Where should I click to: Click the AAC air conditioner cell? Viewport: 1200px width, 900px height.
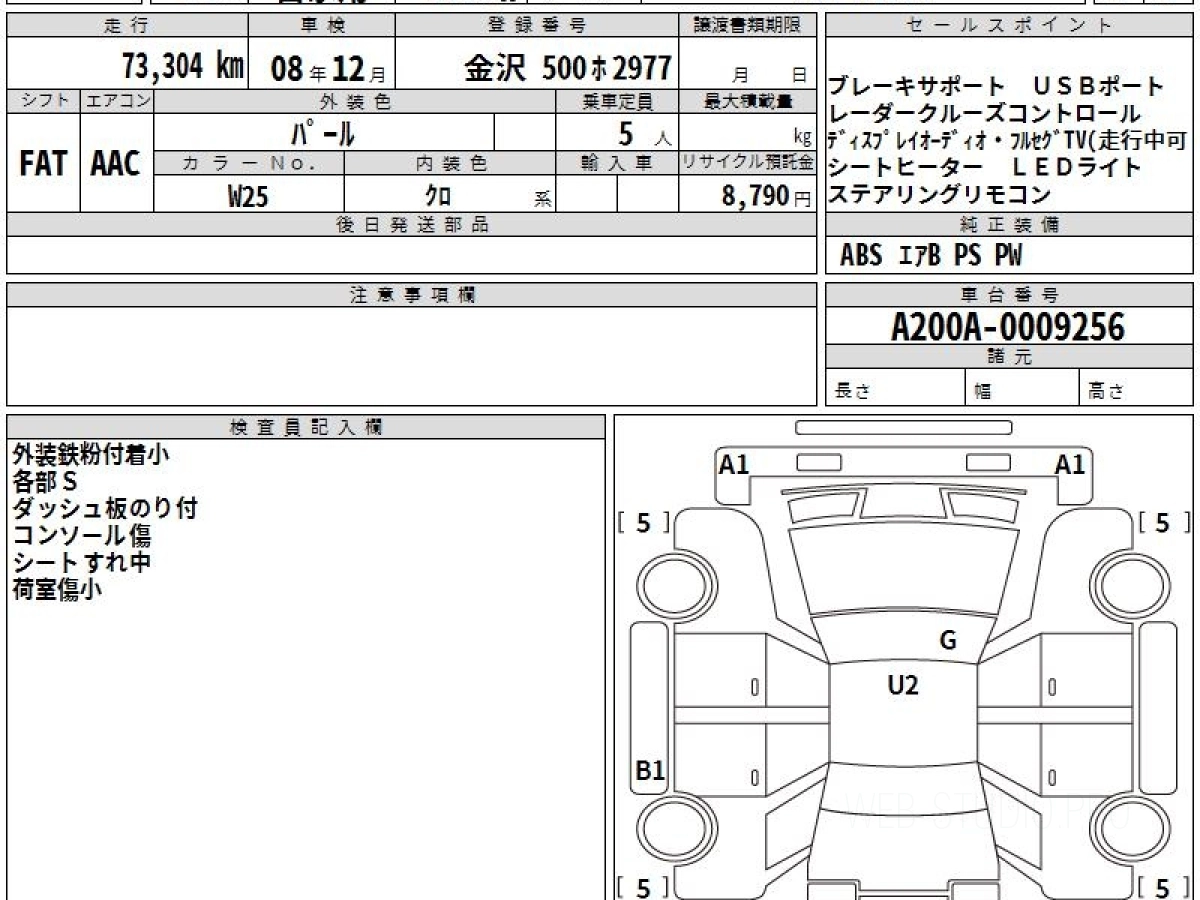click(117, 164)
